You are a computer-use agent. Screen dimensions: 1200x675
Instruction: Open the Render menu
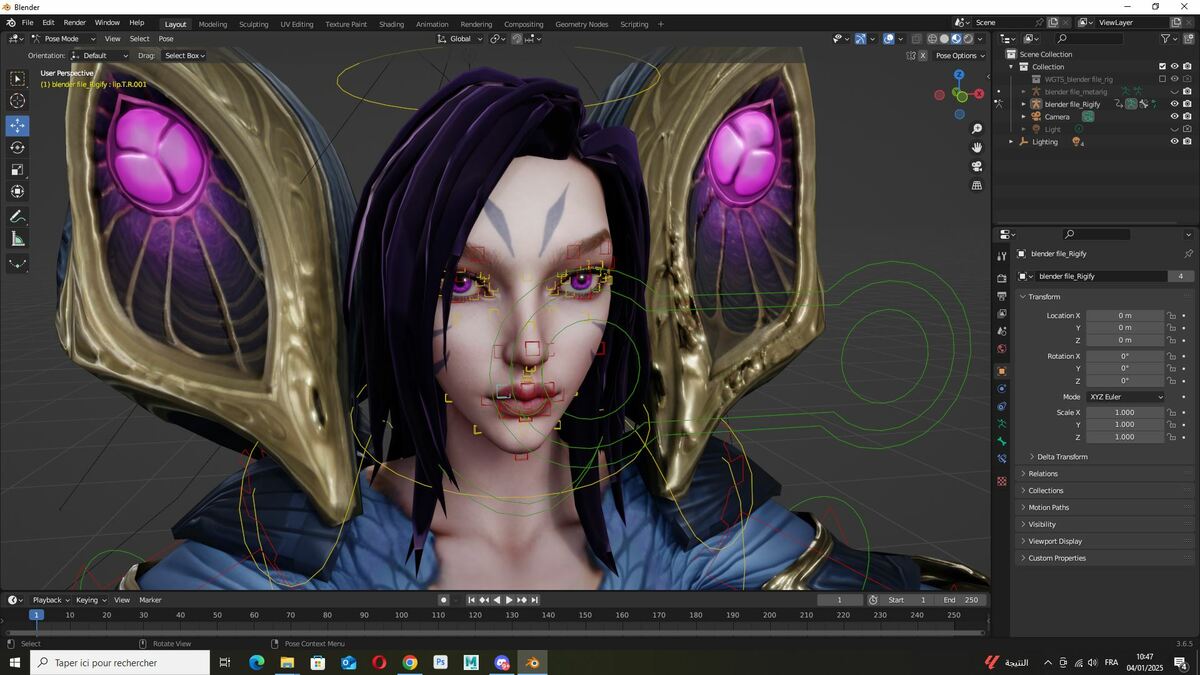(75, 22)
